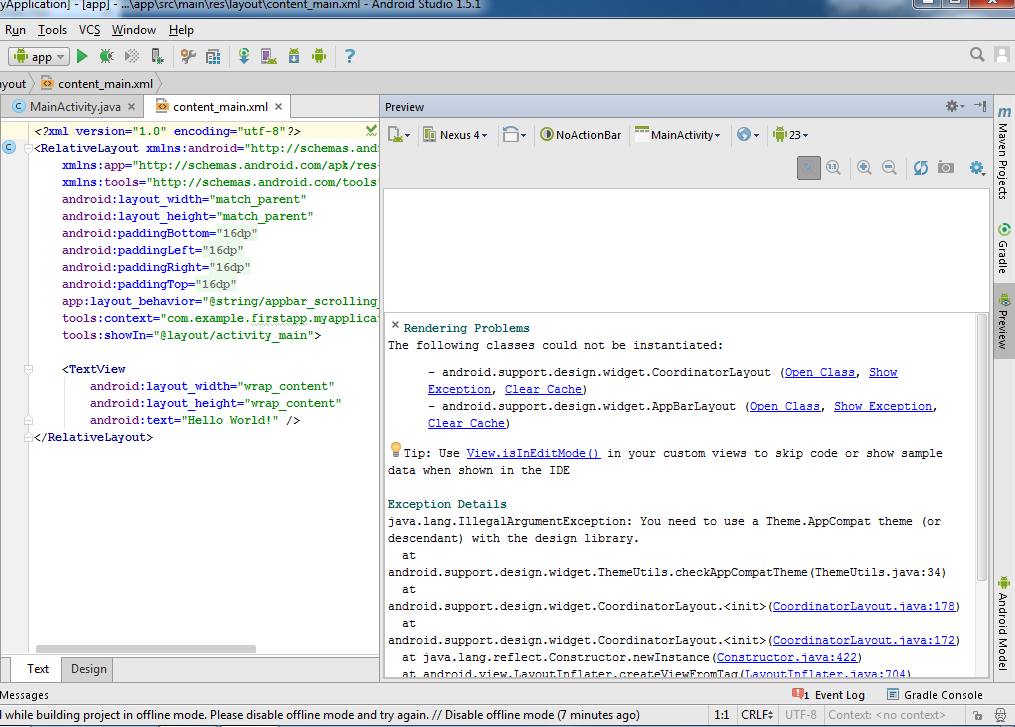1015x727 pixels.
Task: Click the View.isInEditMode() link
Action: 533,453
